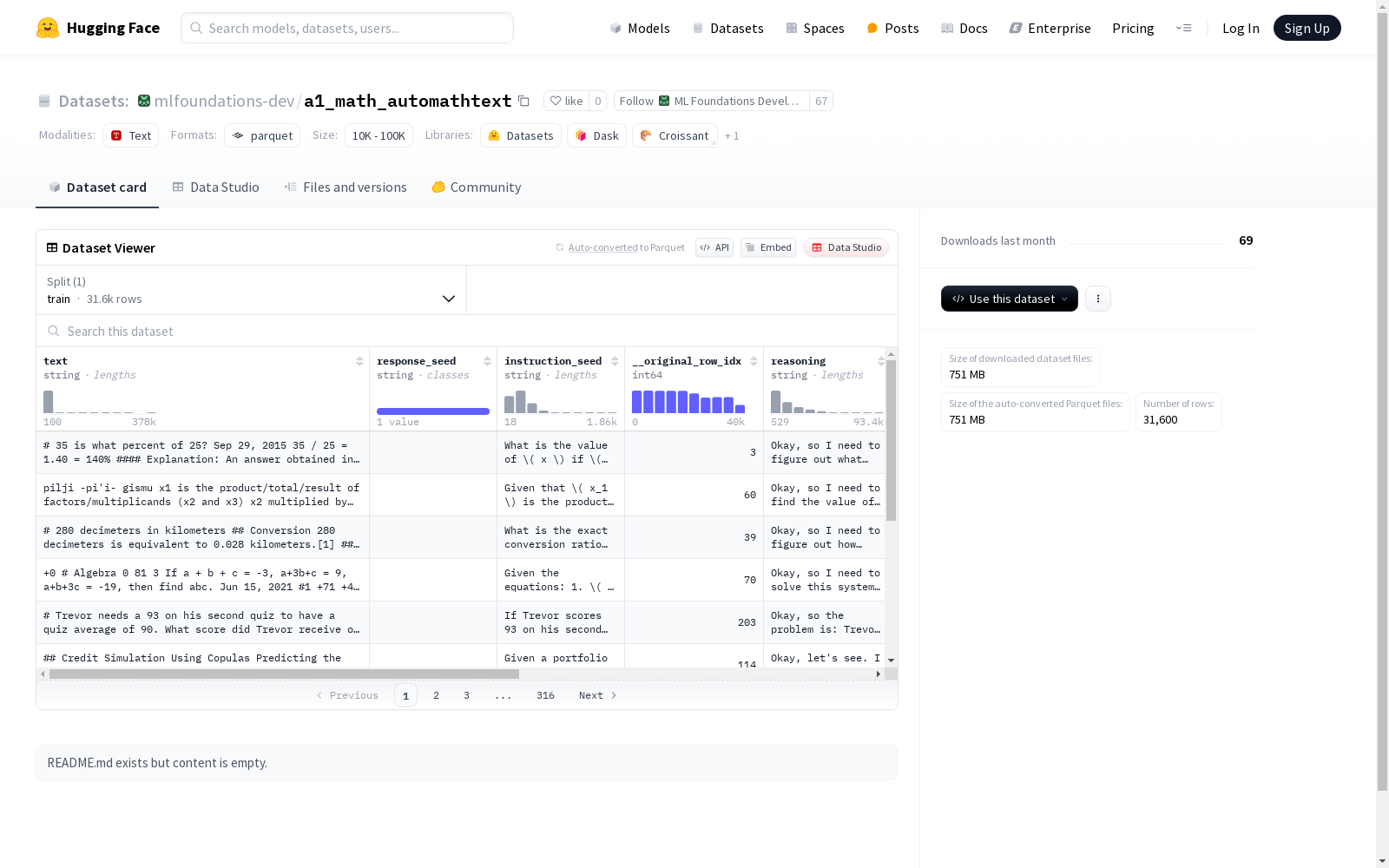
Task: Click the instruction_seed length histogram
Action: [x=560, y=401]
